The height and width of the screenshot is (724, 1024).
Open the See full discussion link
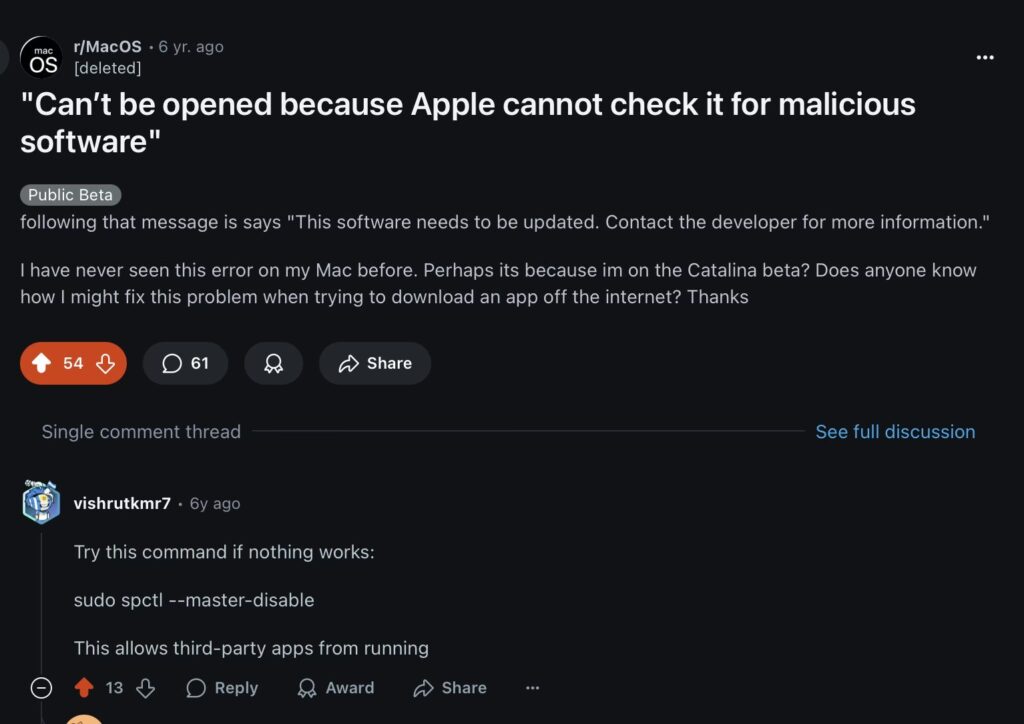click(895, 432)
